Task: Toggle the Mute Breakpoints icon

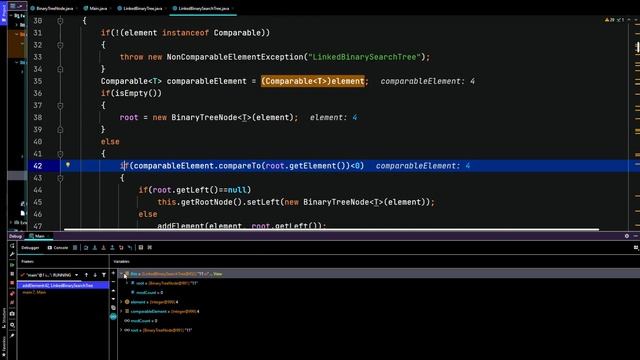Action: [x=12, y=302]
